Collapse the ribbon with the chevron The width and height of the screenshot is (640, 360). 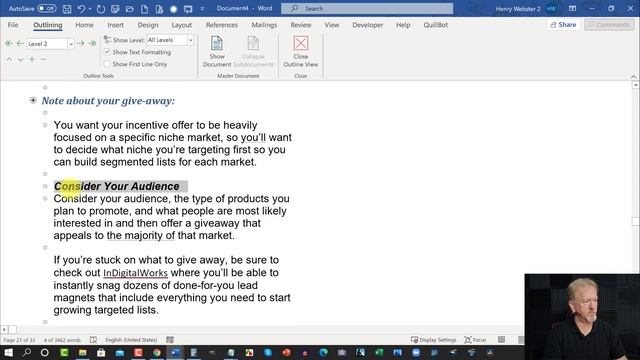coord(633,76)
